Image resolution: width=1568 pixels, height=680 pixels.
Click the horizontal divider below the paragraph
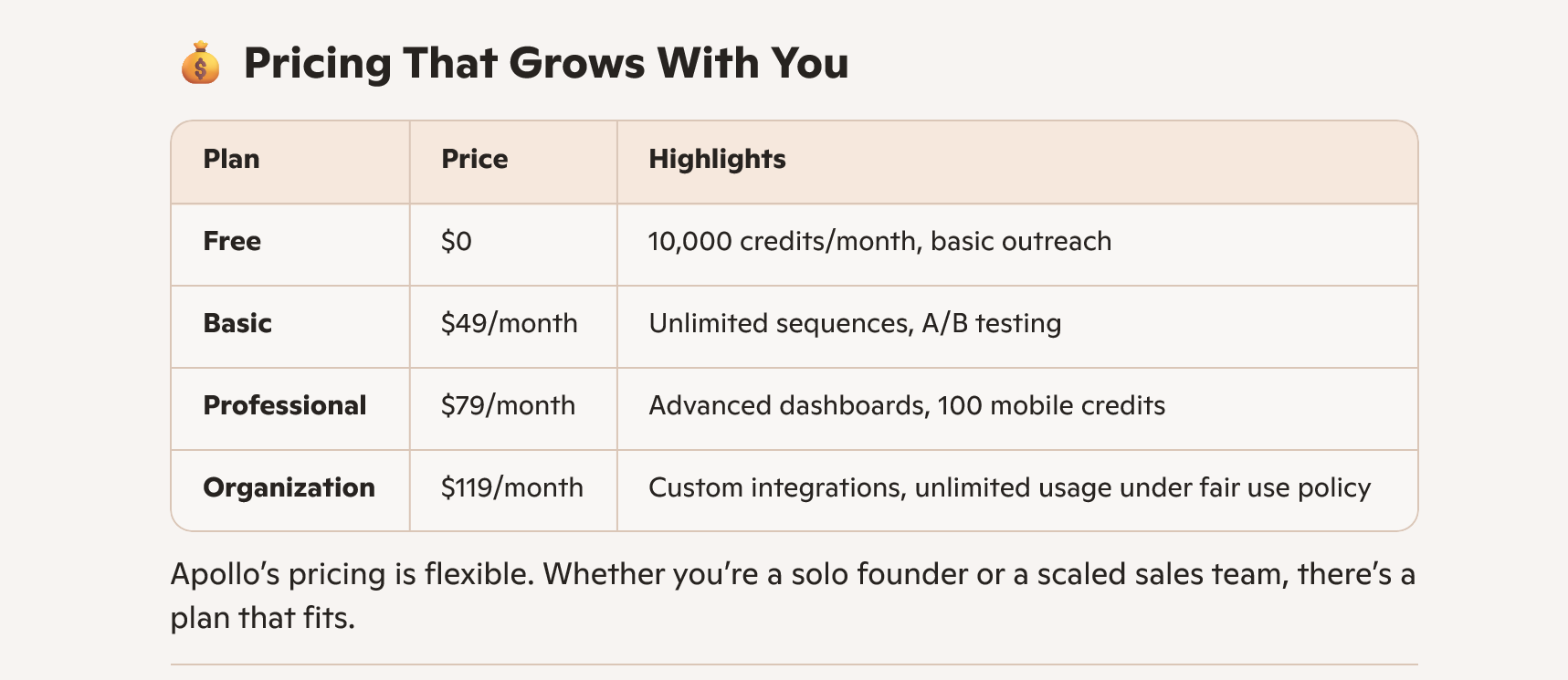click(x=793, y=664)
